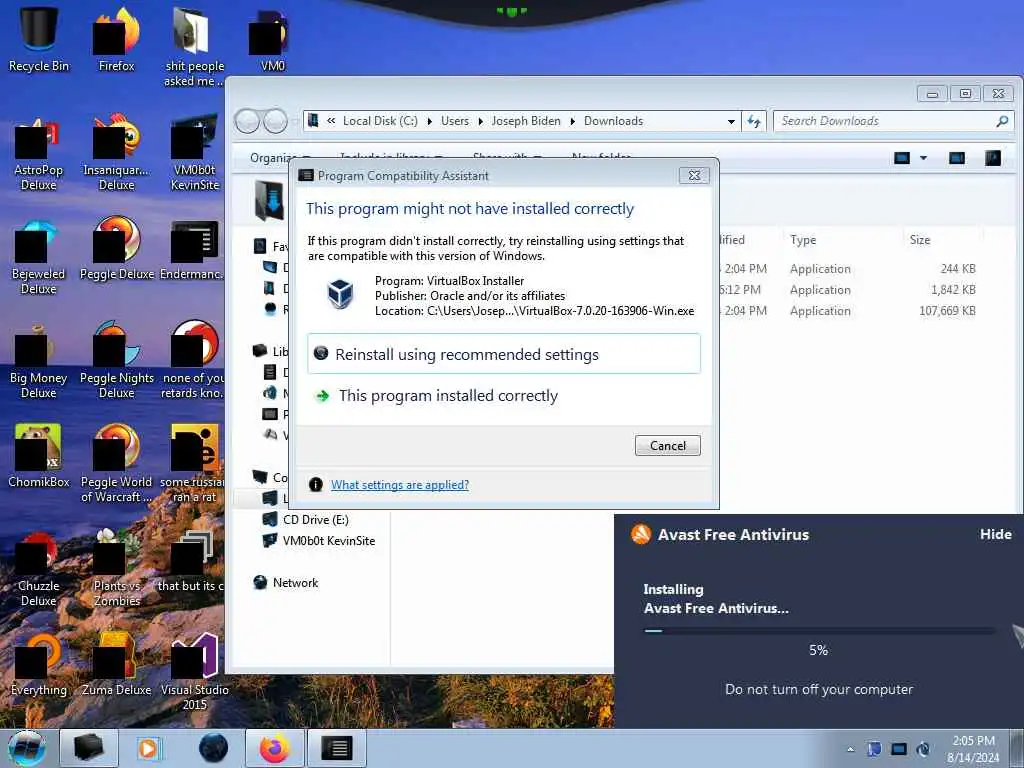
Task: Cancel the Program Compatibility Assistant dialog
Action: point(667,445)
